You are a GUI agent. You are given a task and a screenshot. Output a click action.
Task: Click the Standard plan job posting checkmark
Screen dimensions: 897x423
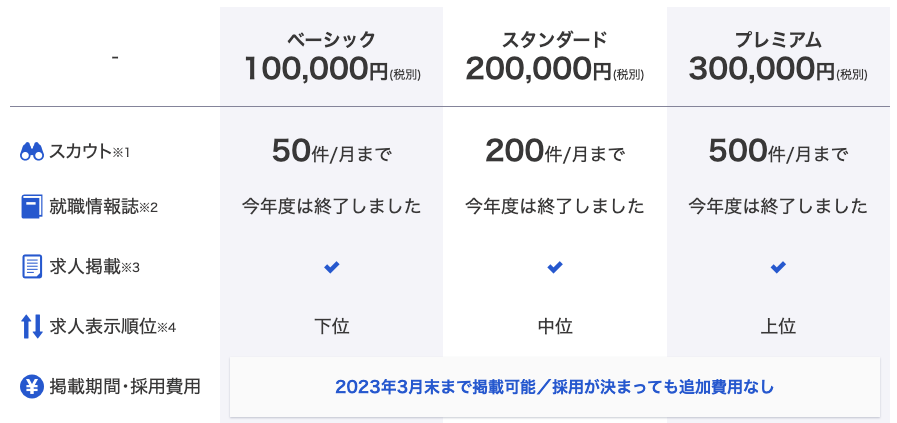click(x=555, y=267)
